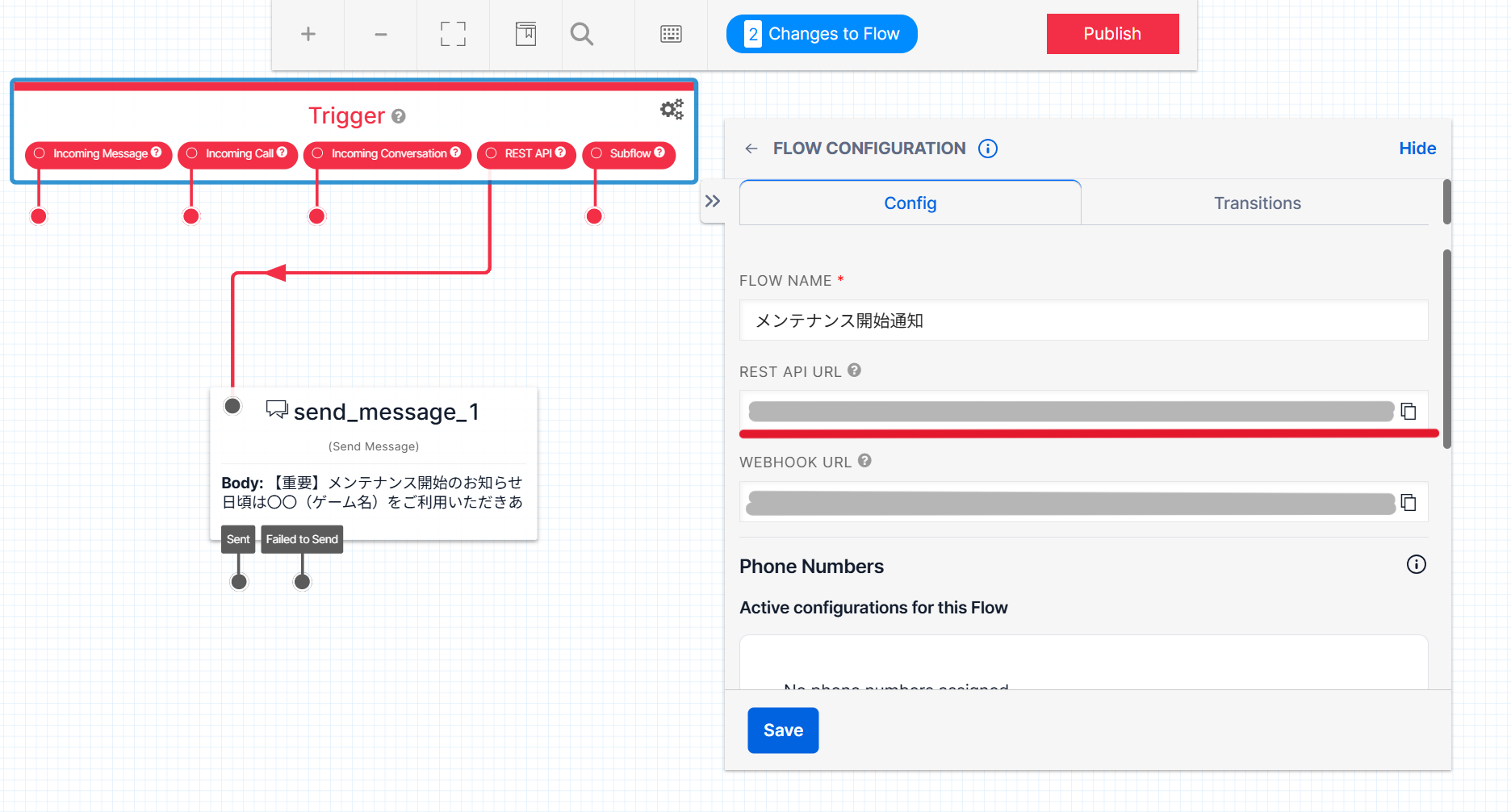
Task: Open keyboard shortcuts from the toolbar
Action: point(671,34)
